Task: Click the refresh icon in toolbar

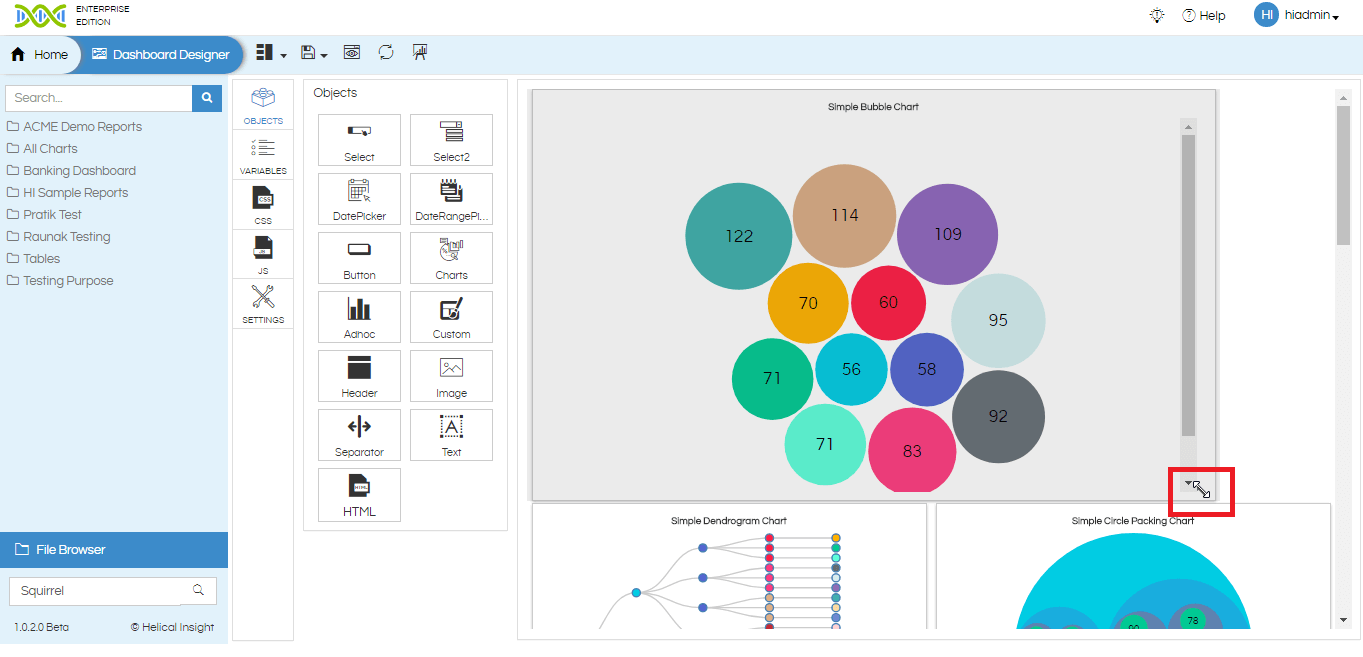Action: (386, 53)
